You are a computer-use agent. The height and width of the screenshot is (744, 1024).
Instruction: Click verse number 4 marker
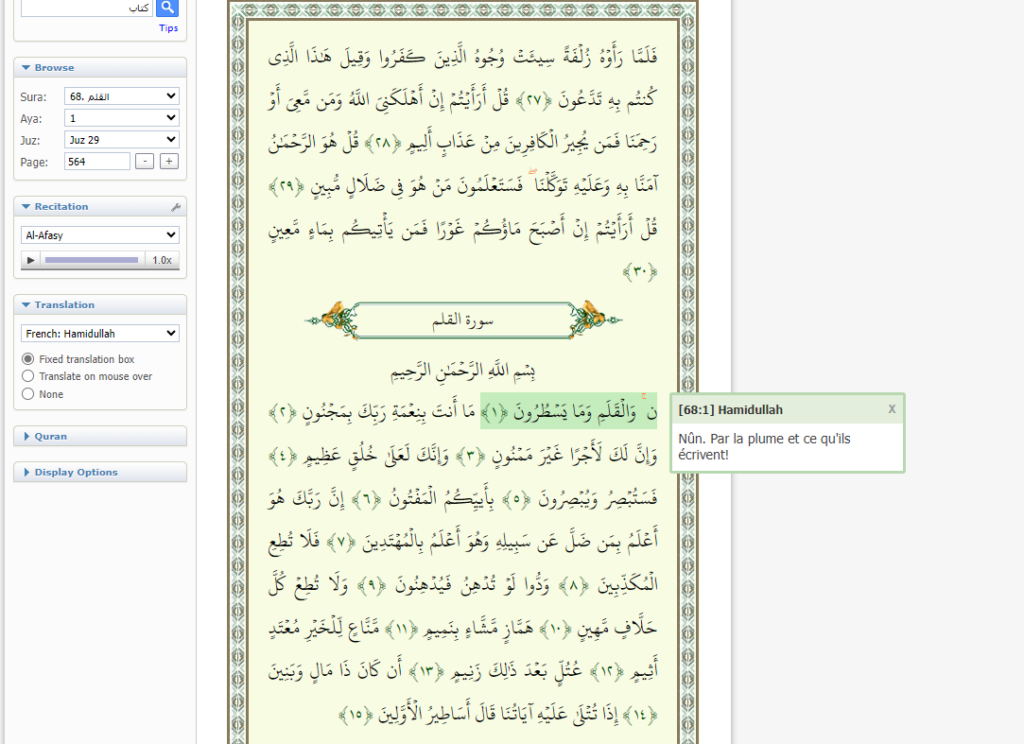point(283,455)
